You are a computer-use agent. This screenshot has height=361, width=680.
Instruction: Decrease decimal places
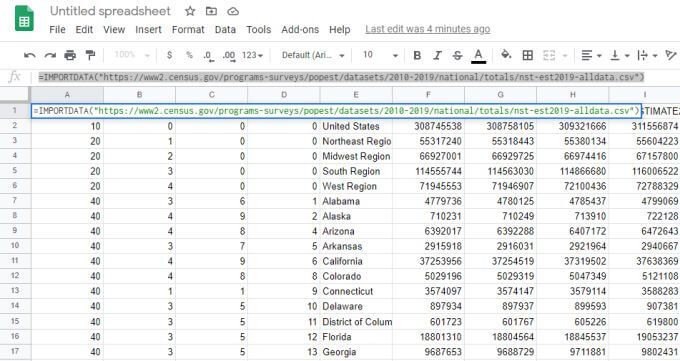pyautogui.click(x=209, y=56)
